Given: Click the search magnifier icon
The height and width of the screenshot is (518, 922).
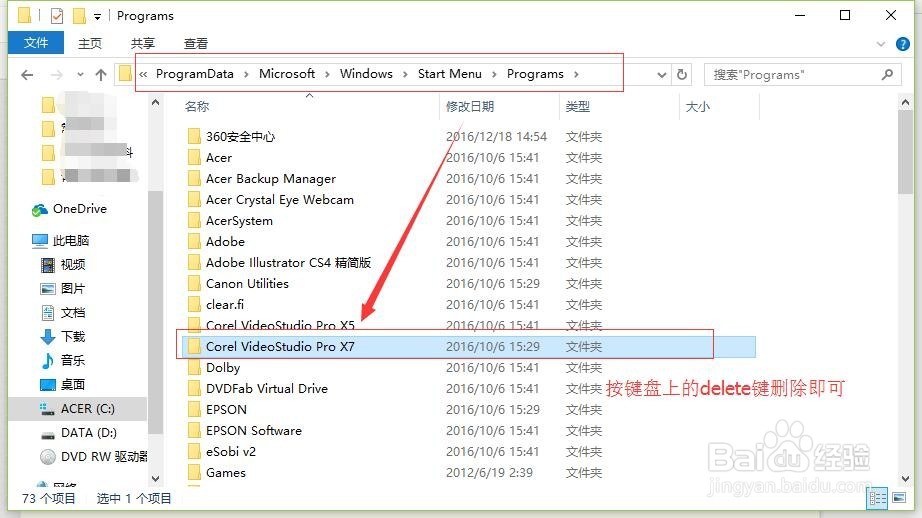Looking at the screenshot, I should [887, 75].
